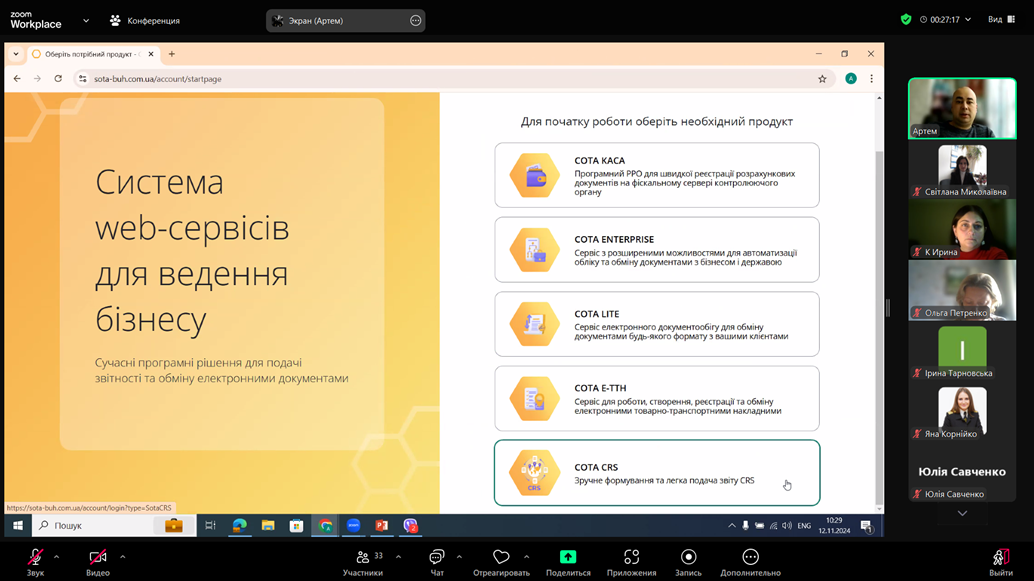Leave meeting with Выйти
The width and height of the screenshot is (1034, 581).
click(x=1000, y=562)
